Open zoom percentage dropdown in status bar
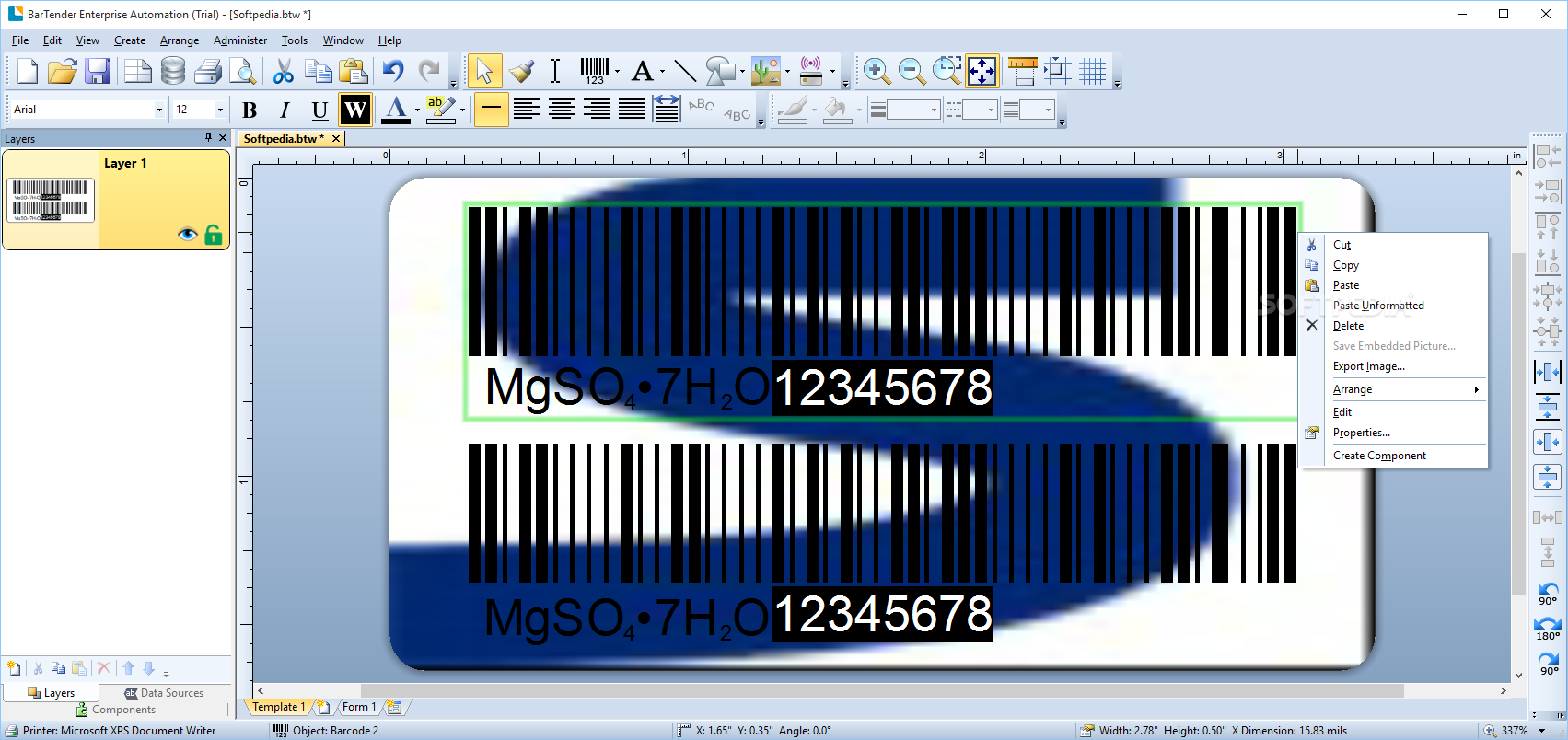 [x=1541, y=731]
